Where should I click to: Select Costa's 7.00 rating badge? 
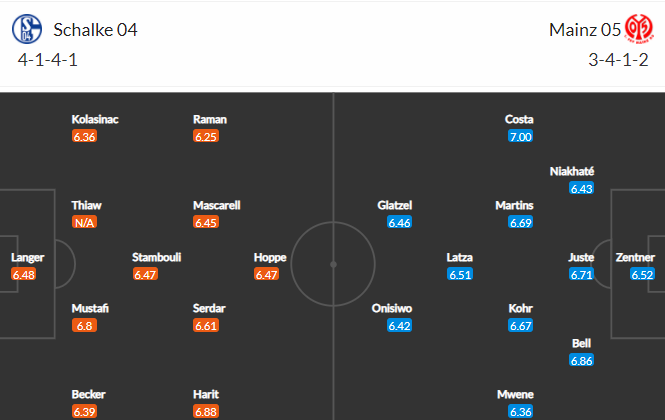[x=520, y=137]
